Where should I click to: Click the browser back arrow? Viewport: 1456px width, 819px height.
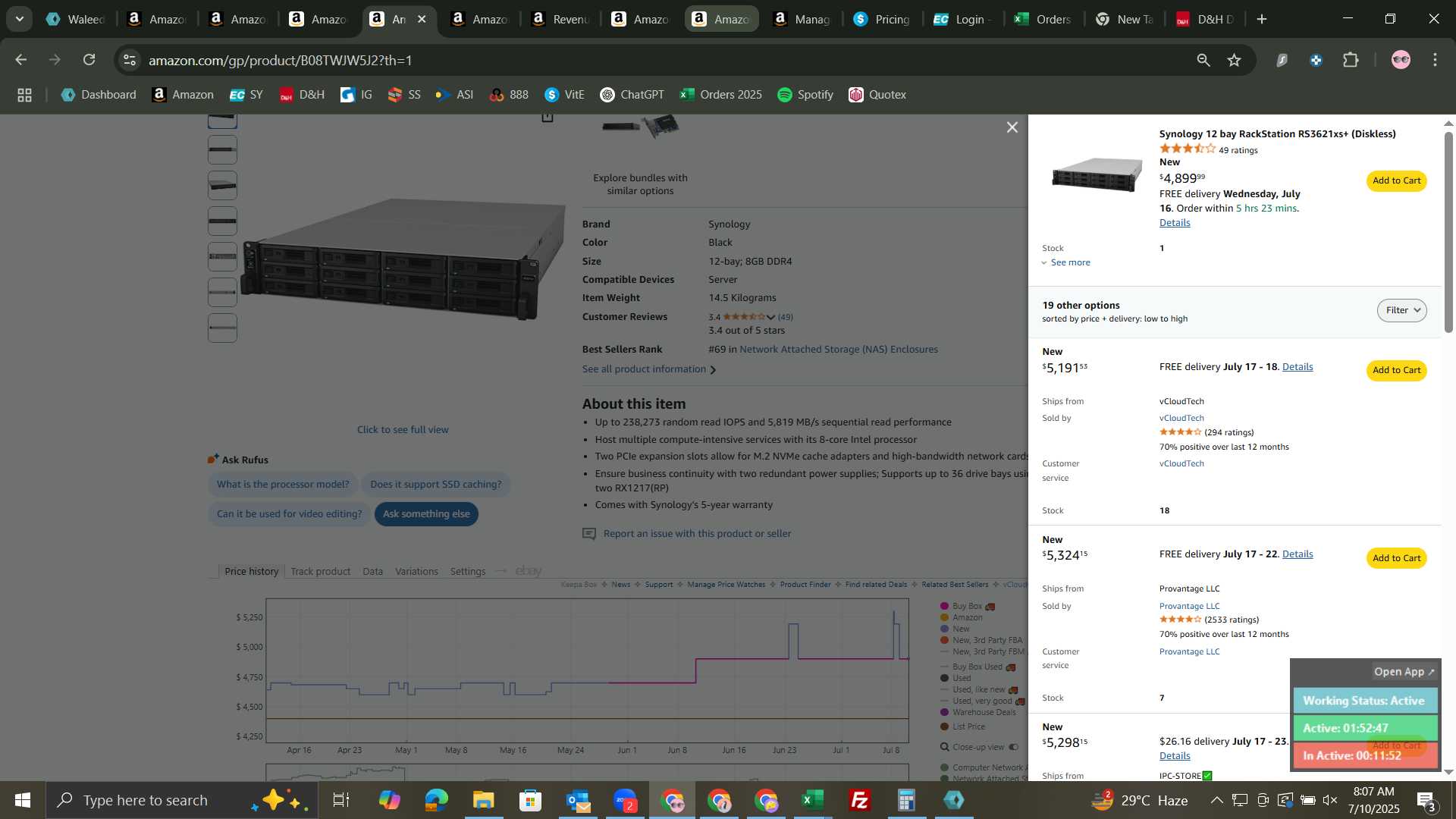pyautogui.click(x=20, y=60)
